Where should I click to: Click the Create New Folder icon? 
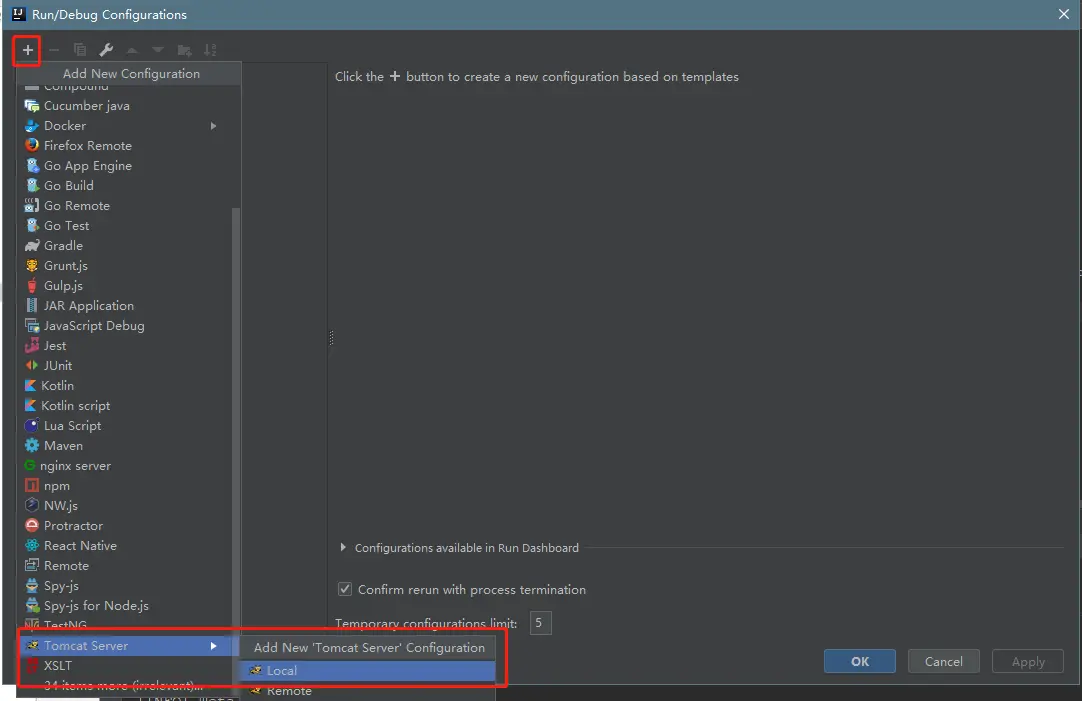click(184, 50)
